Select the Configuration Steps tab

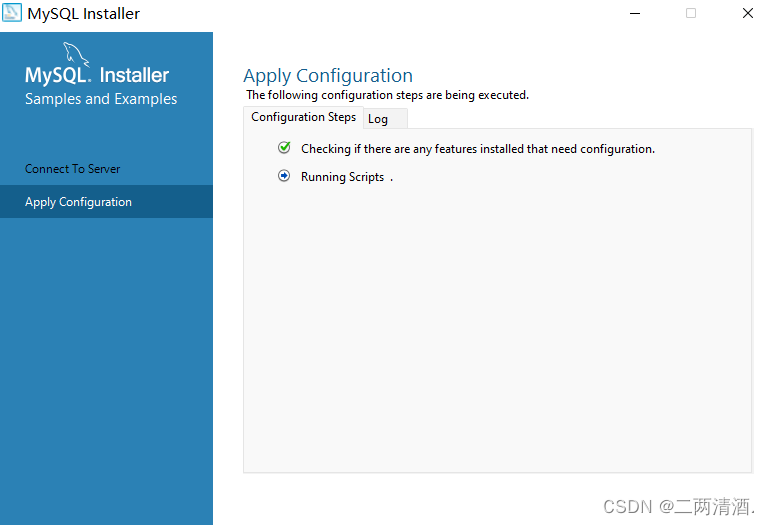click(304, 117)
